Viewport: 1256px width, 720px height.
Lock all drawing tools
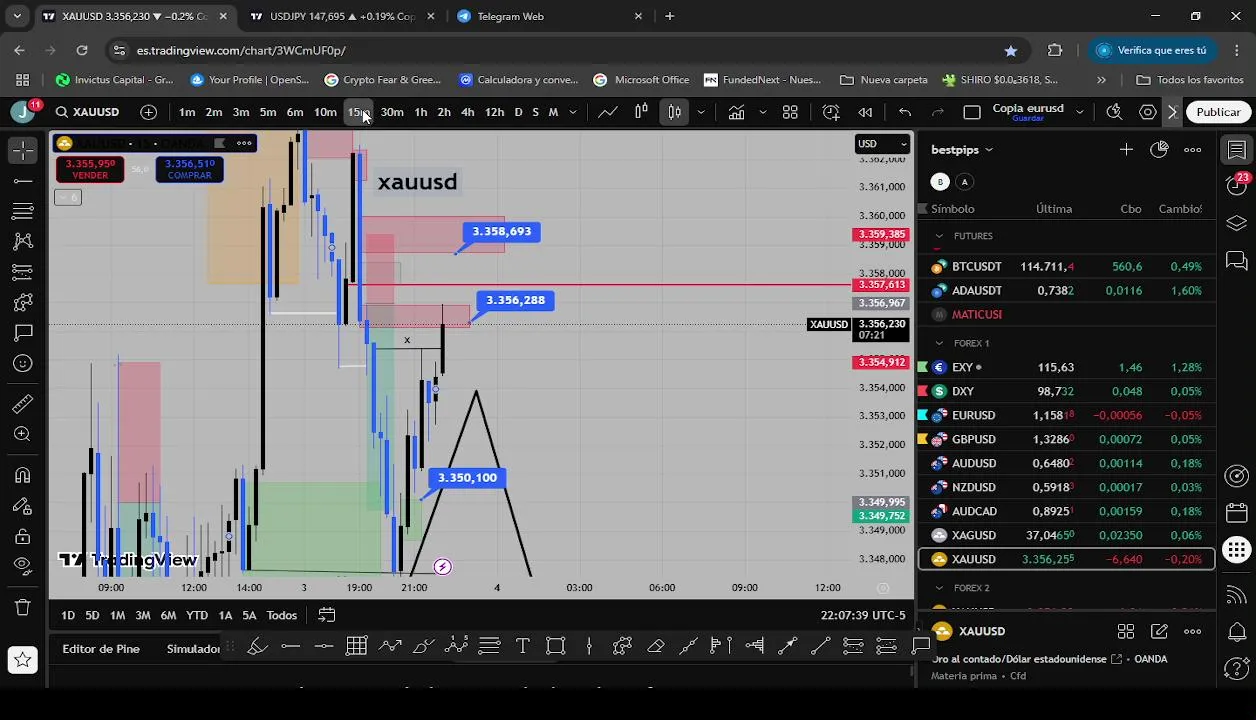click(x=23, y=536)
